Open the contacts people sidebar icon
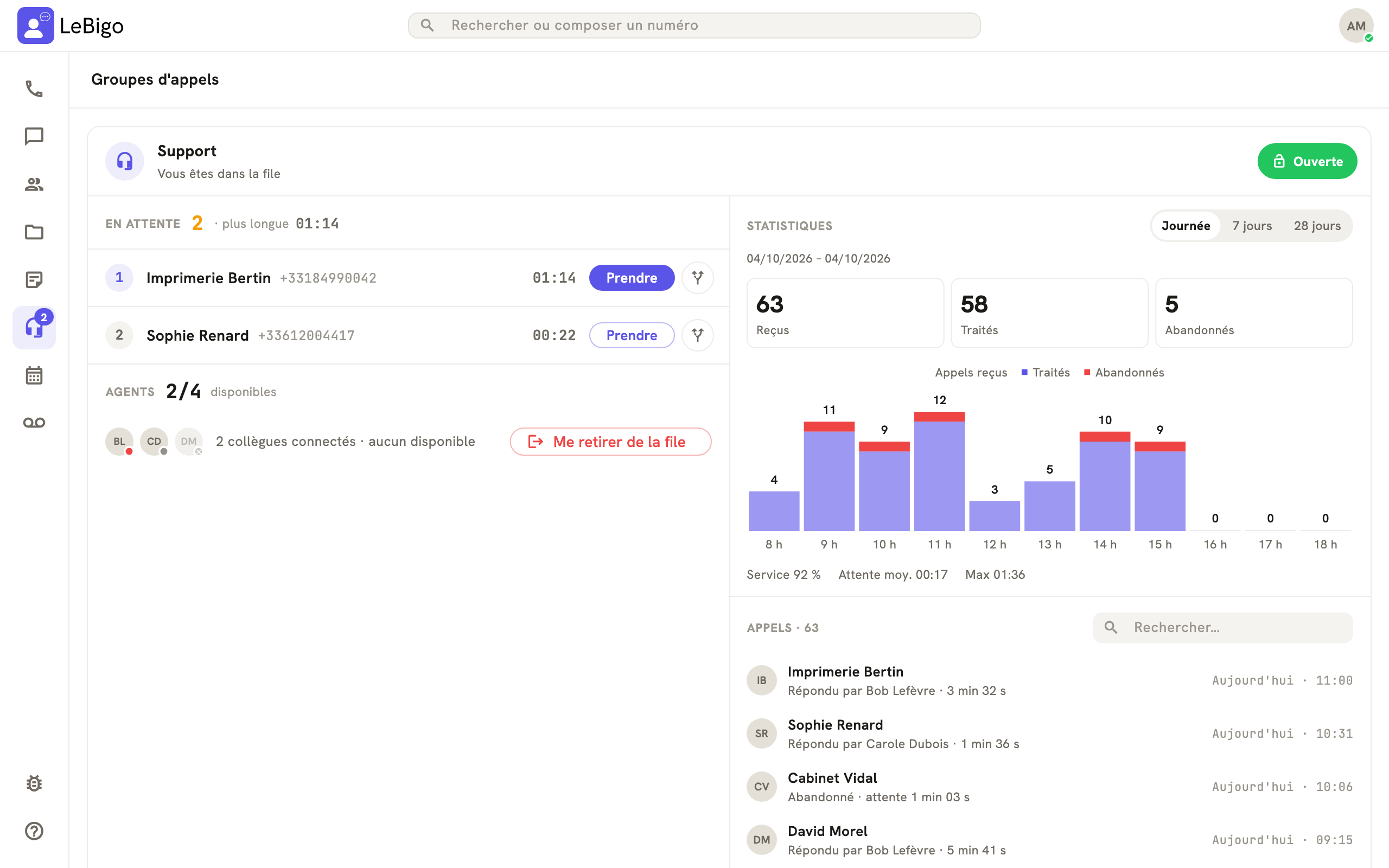Viewport: 1389px width, 868px height. (34, 184)
